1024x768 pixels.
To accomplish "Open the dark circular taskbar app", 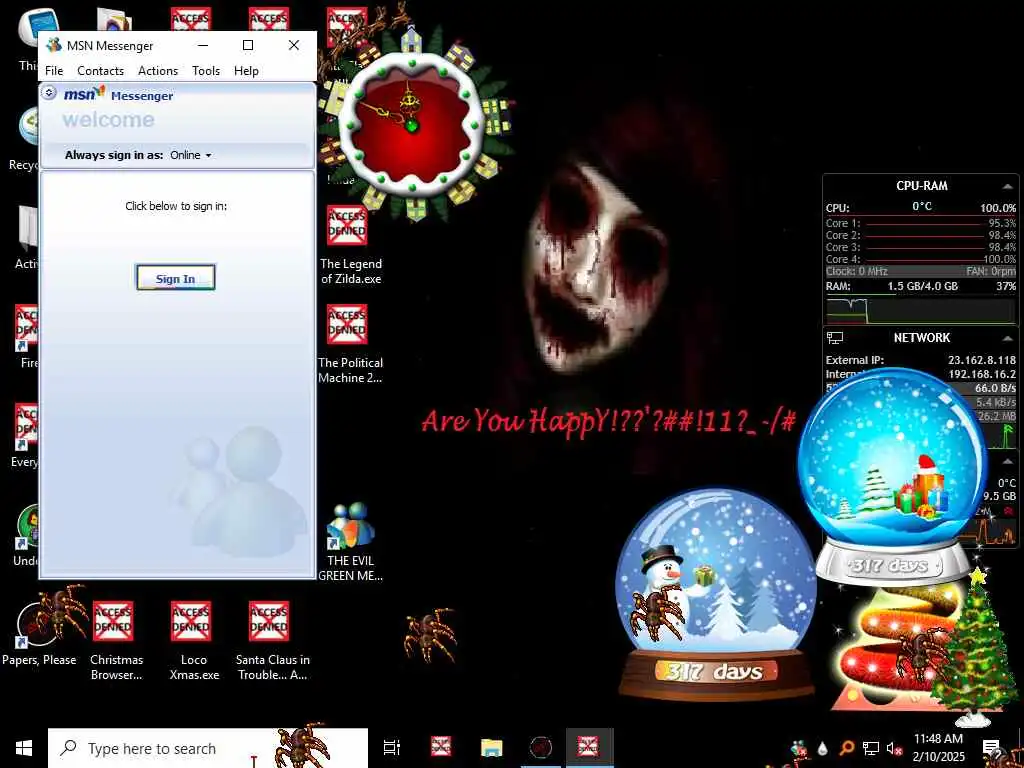I will click(541, 747).
